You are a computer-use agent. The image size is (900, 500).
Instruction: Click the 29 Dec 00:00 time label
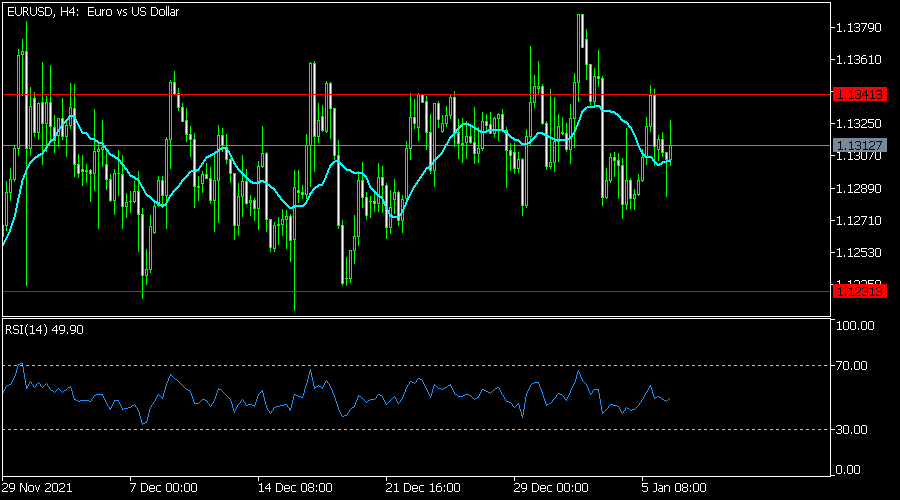[551, 488]
